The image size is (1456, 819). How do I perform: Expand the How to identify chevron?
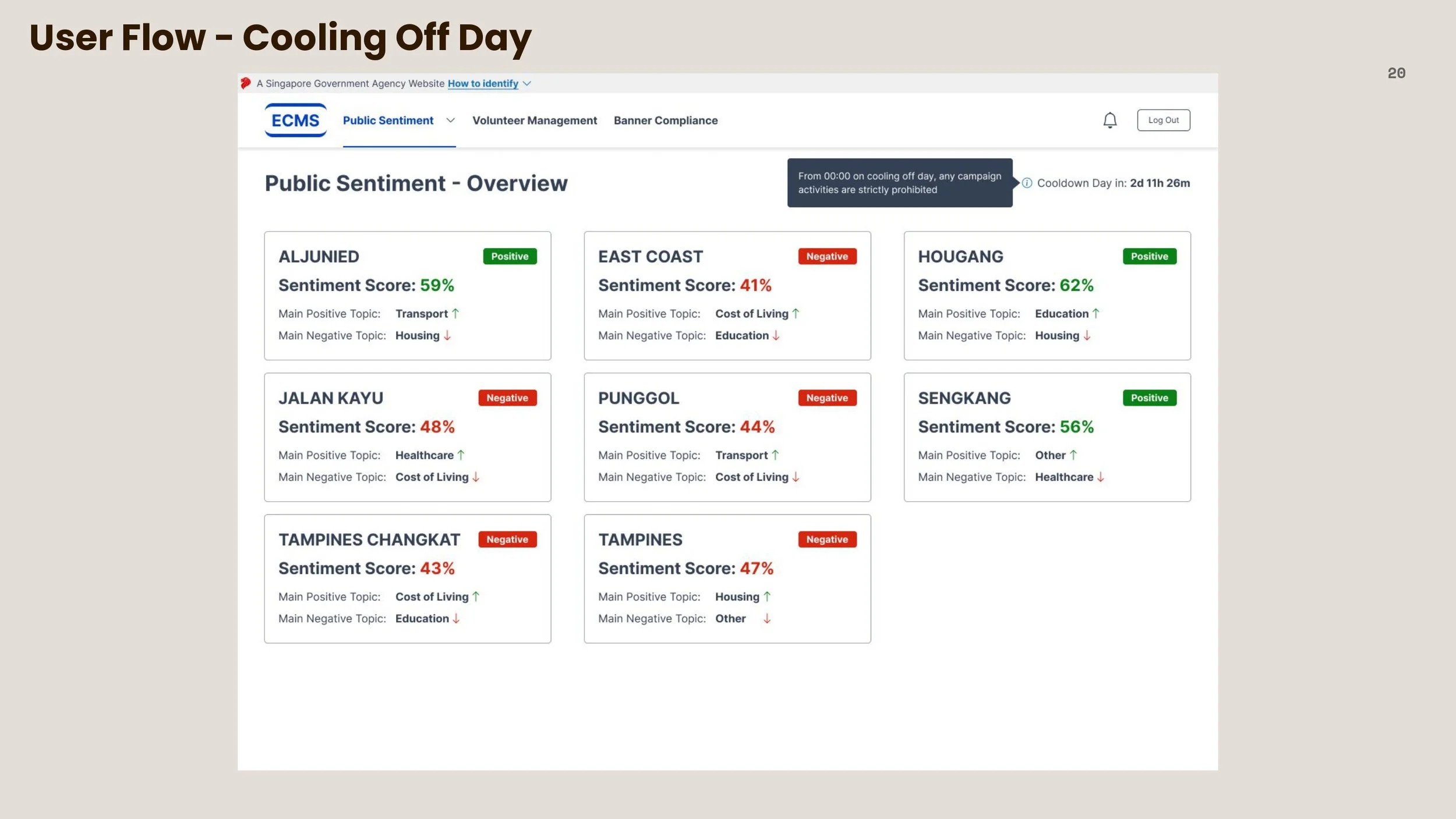(526, 84)
